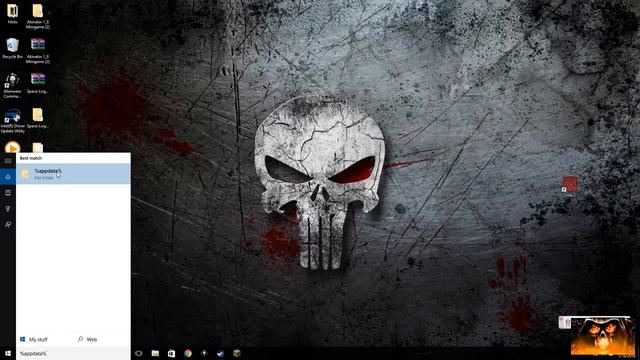Viewport: 640px width, 360px height.
Task: Open the Feedback icon in the search sidebar
Action: [8, 224]
